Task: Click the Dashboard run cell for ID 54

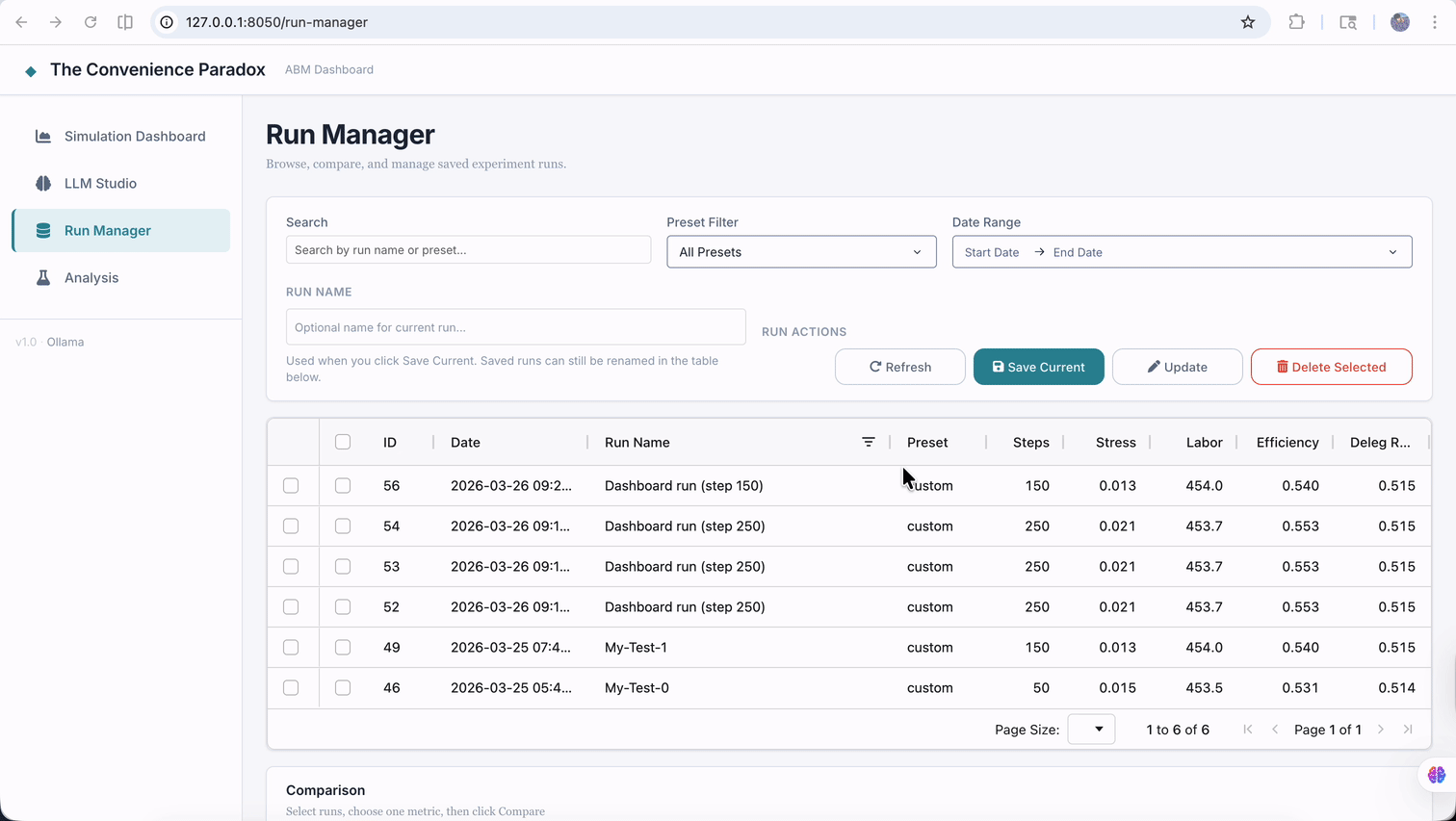Action: coord(685,526)
